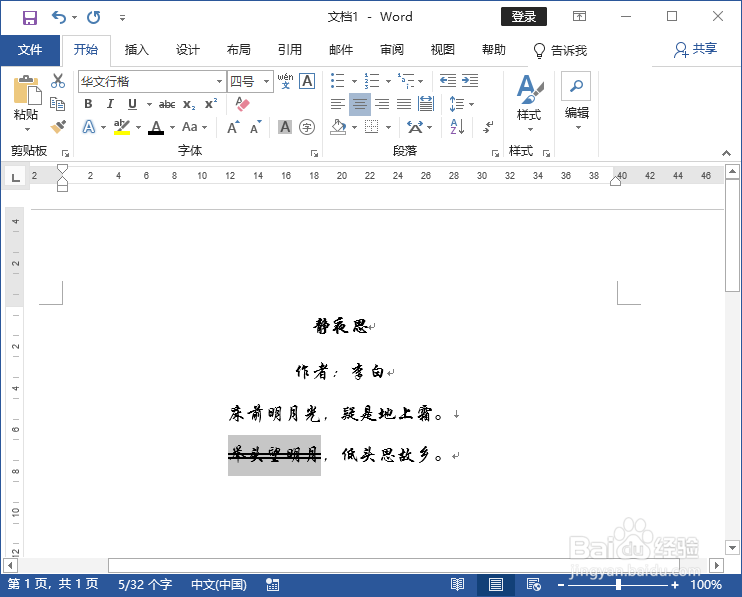Open line spacing dropdown
The width and height of the screenshot is (742, 597).
tap(461, 104)
